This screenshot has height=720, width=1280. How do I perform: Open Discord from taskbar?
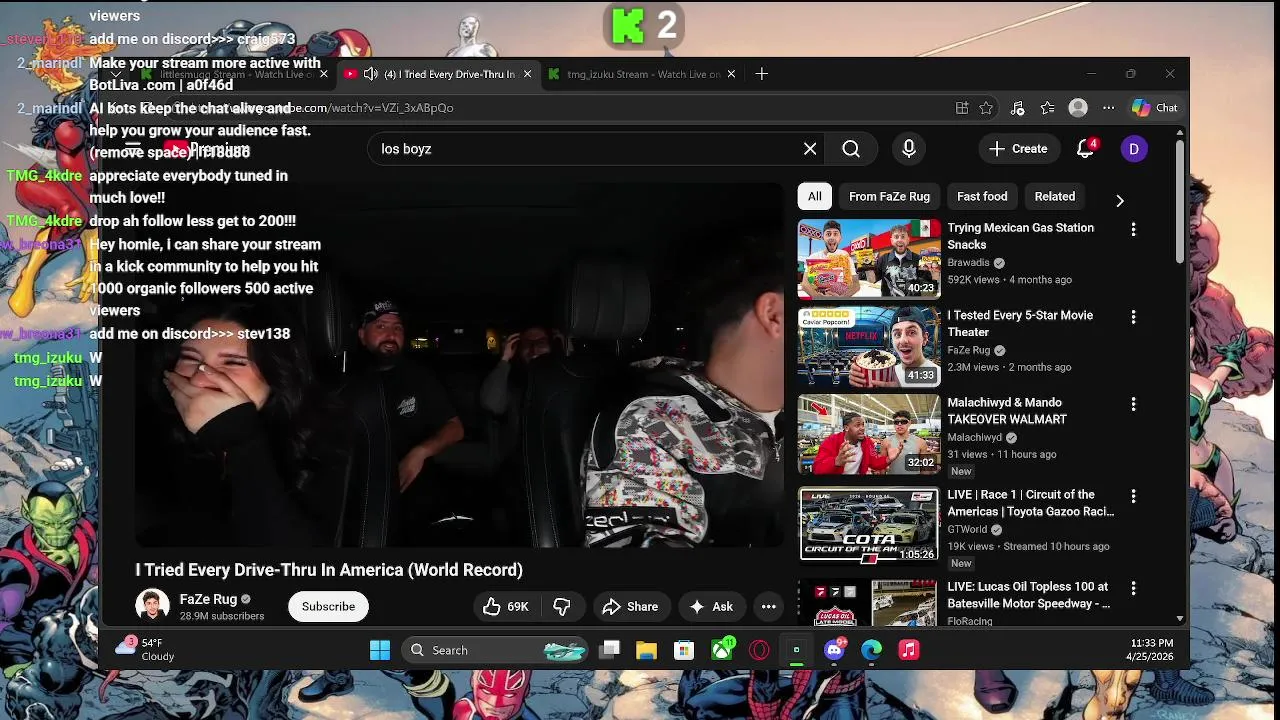[835, 650]
